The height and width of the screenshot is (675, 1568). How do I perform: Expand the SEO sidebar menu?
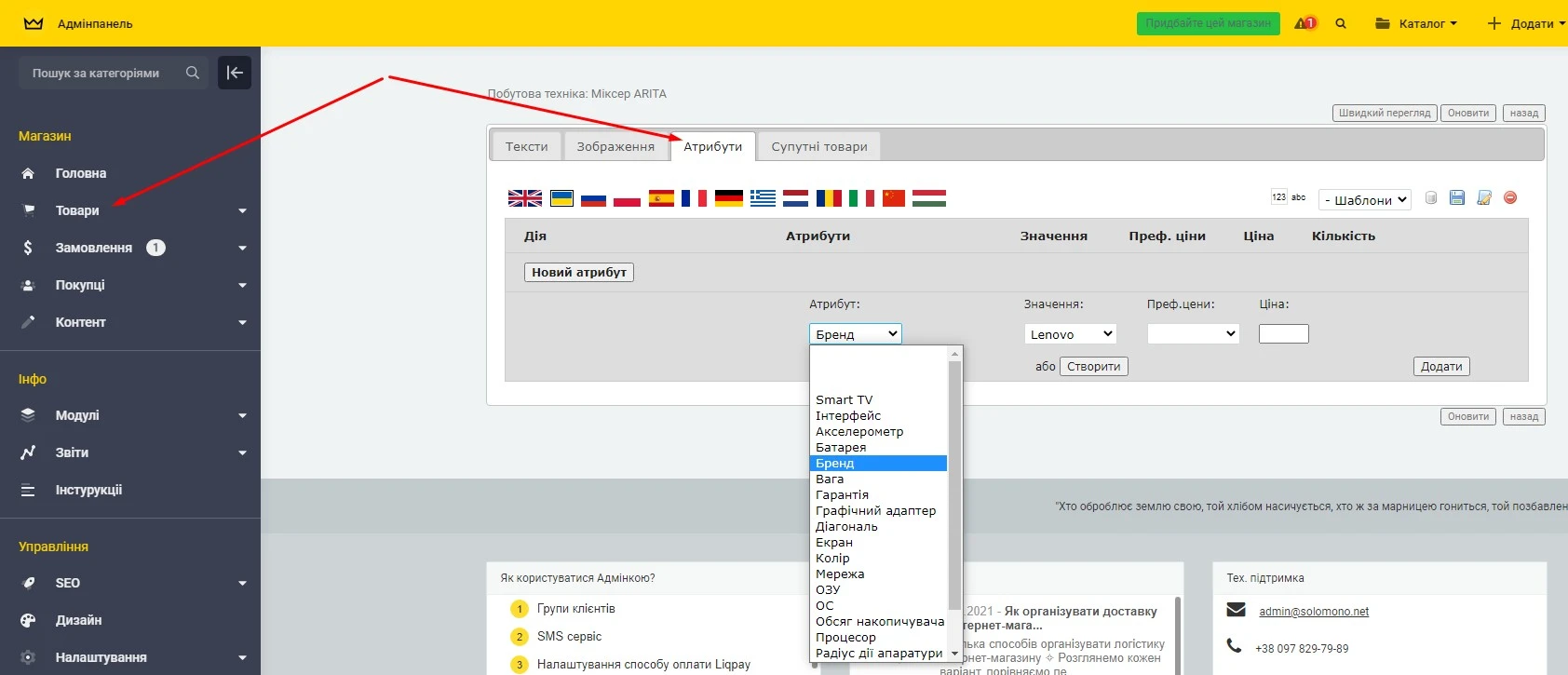130,583
